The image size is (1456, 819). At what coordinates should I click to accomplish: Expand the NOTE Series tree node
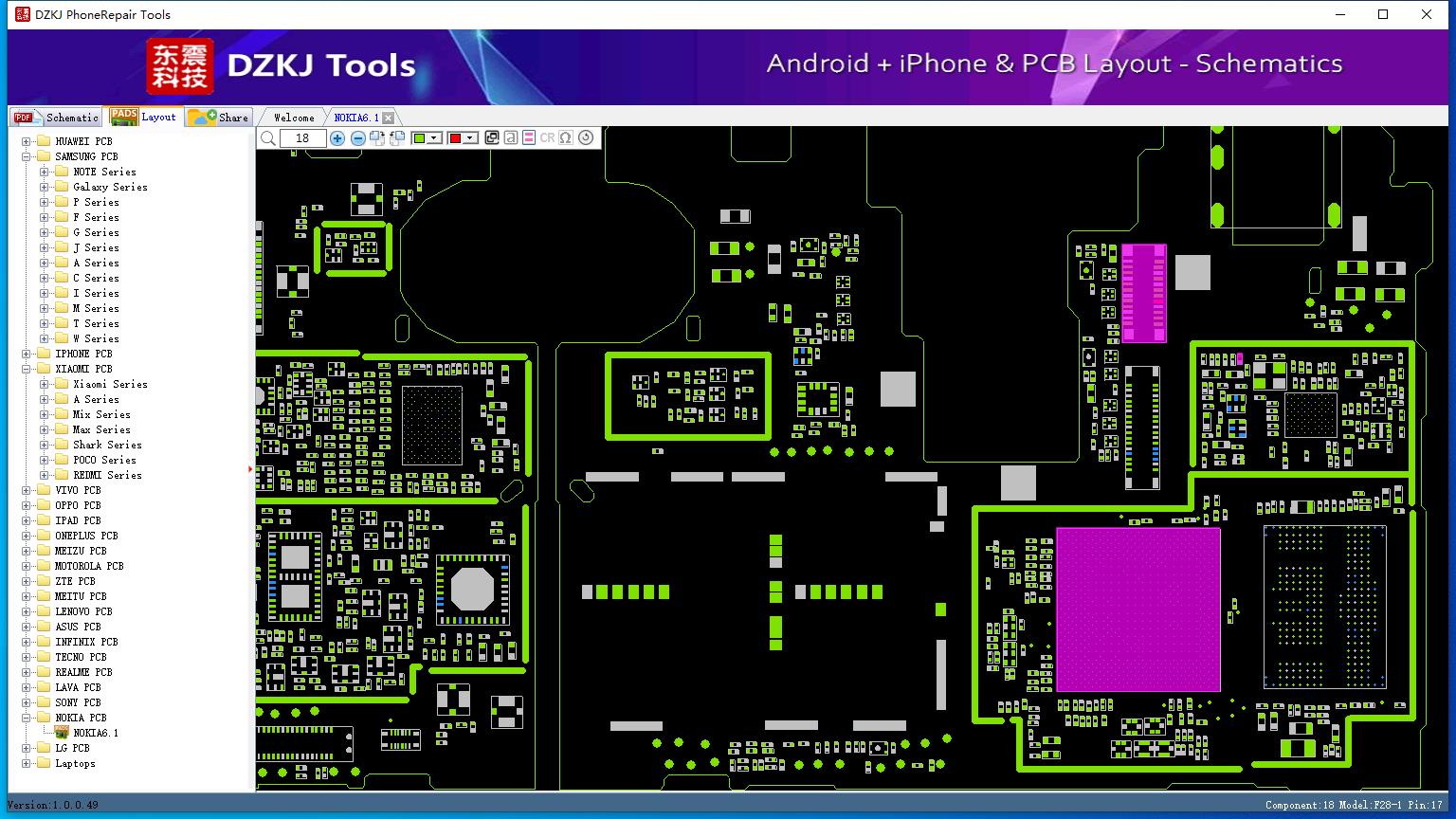coord(44,172)
